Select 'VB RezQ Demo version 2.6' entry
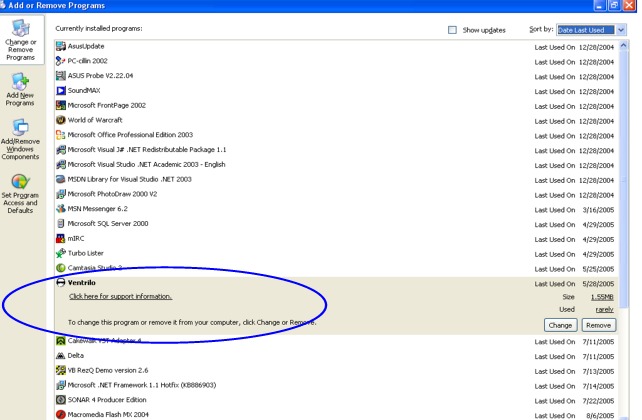 tap(108, 370)
